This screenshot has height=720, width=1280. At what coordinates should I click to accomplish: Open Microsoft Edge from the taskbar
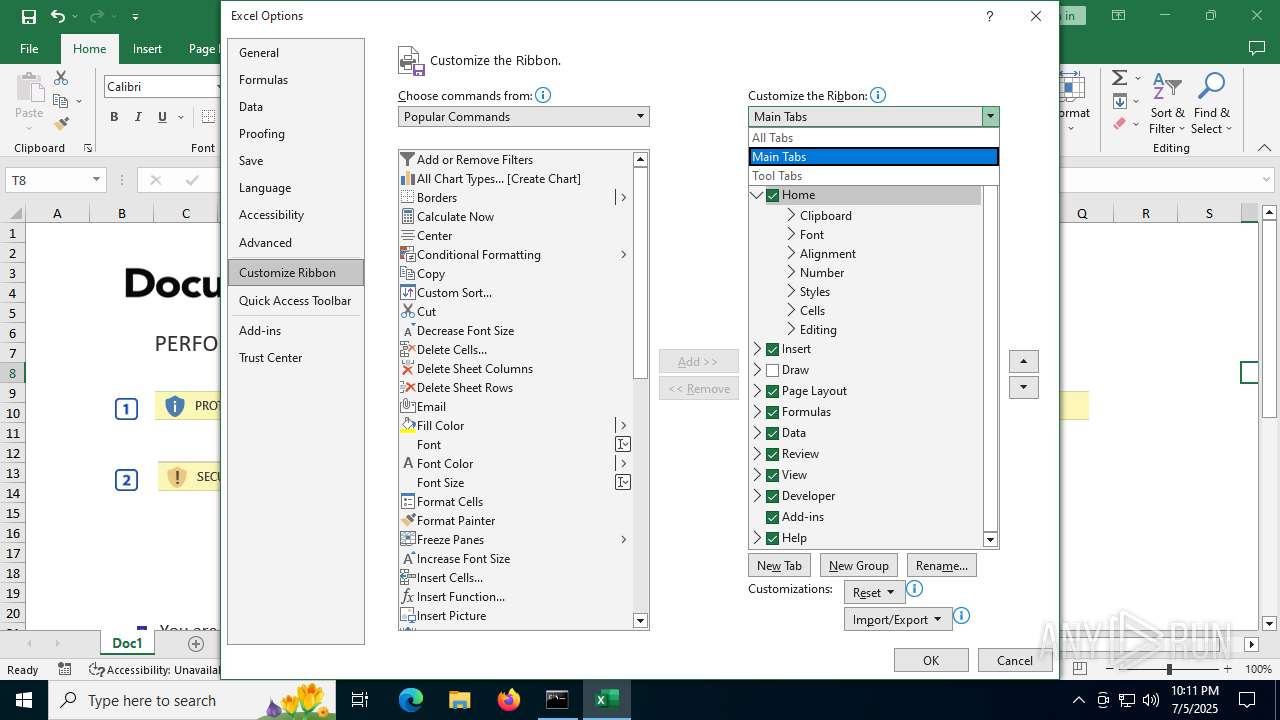pyautogui.click(x=411, y=700)
